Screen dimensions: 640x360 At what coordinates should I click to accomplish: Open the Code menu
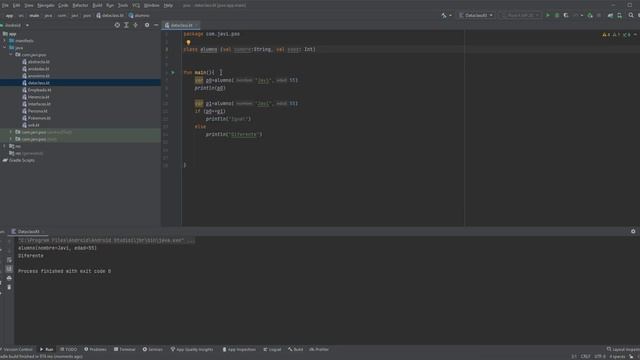click(x=63, y=5)
